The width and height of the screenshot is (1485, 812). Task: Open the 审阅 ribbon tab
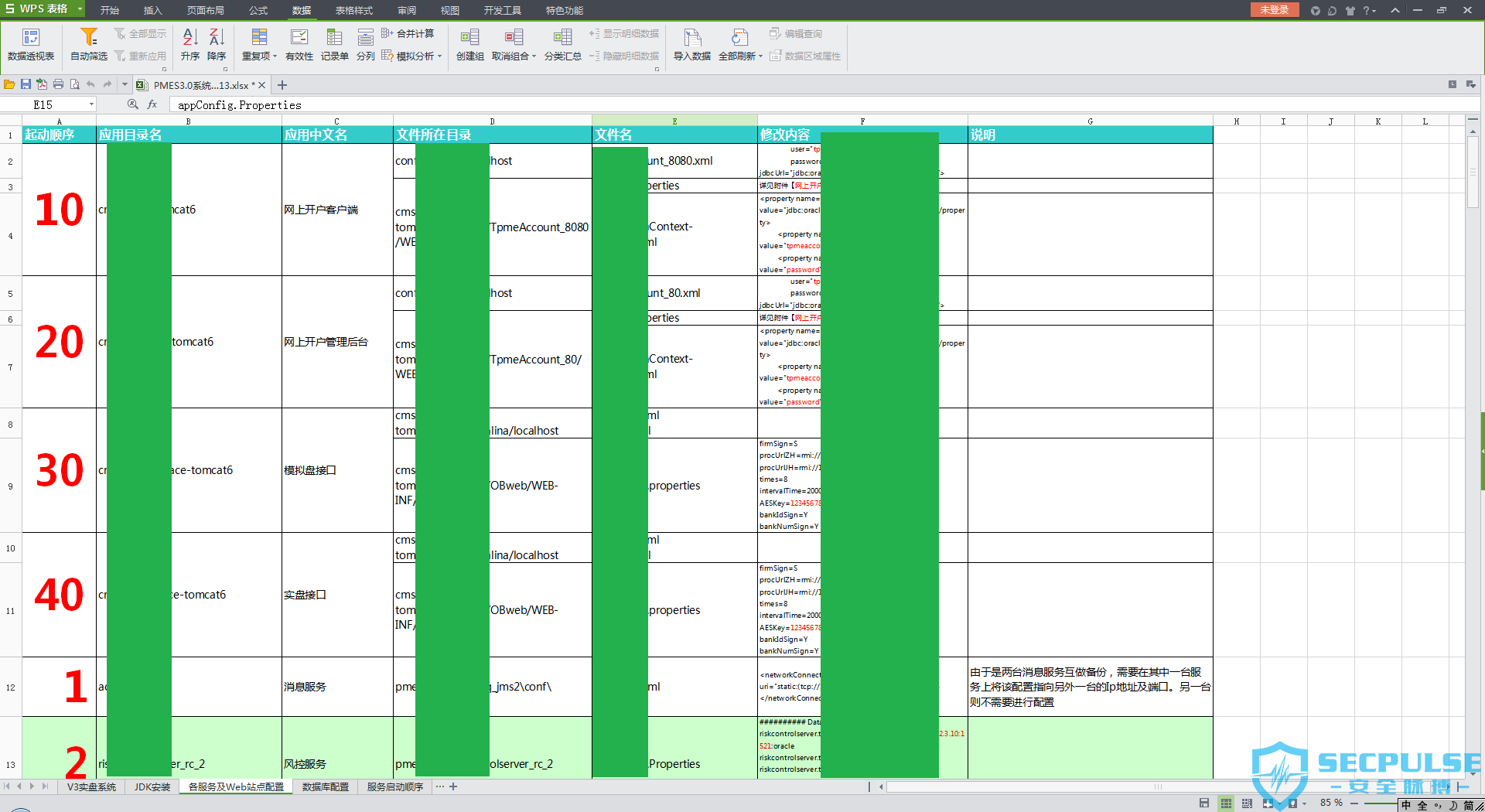point(407,10)
